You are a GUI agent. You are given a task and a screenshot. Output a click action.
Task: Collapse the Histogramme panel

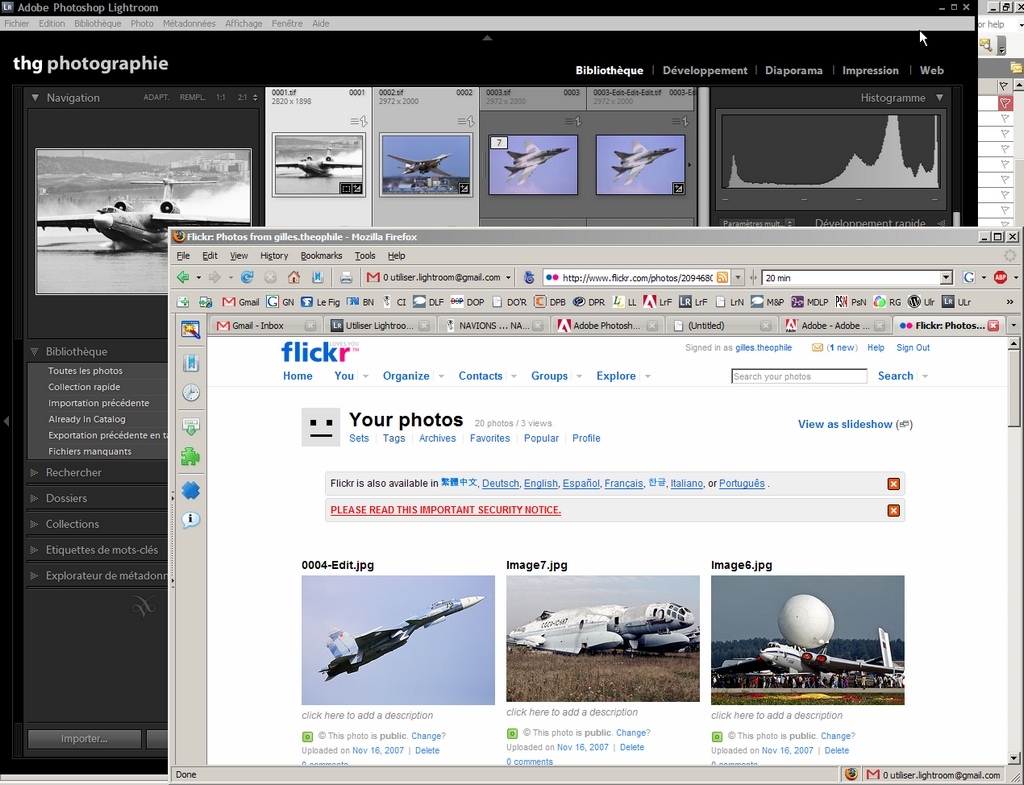(939, 97)
